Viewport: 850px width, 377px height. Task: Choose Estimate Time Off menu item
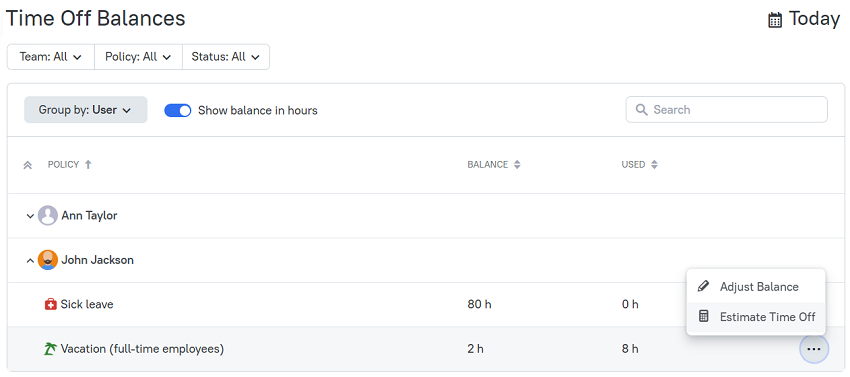756,317
